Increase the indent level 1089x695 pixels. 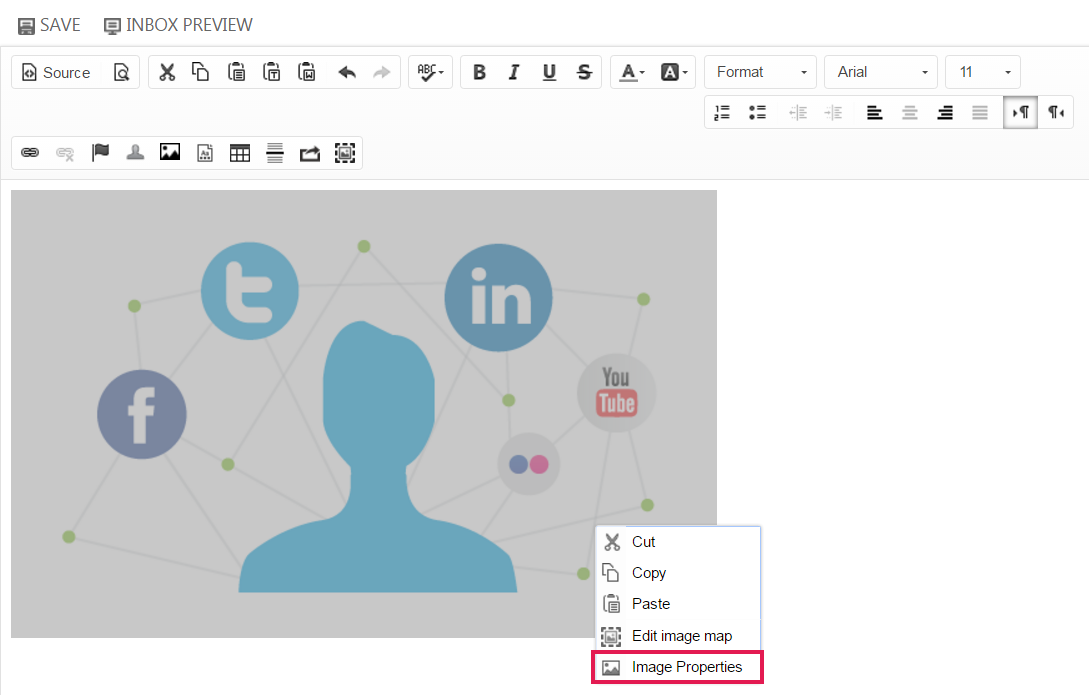point(833,112)
